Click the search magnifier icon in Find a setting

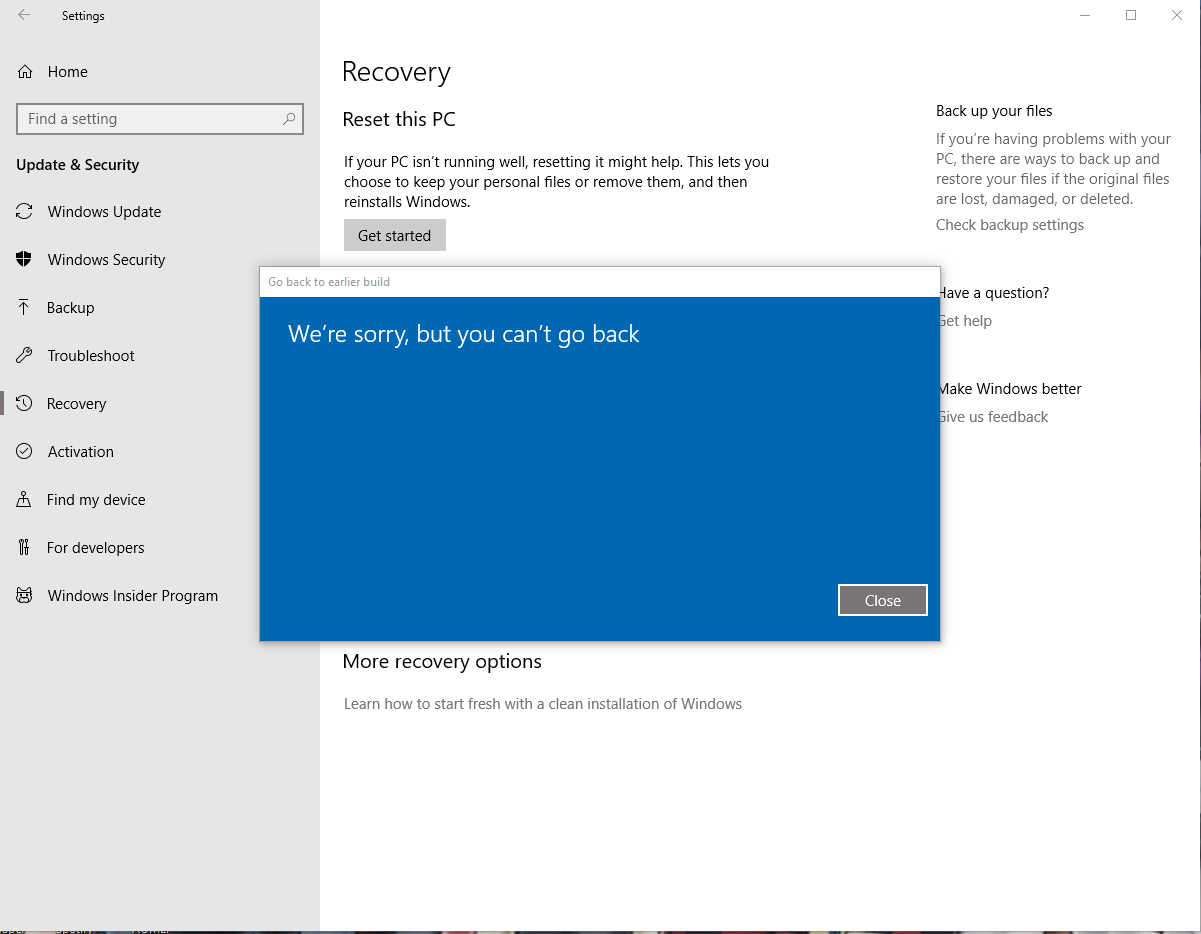(x=289, y=118)
